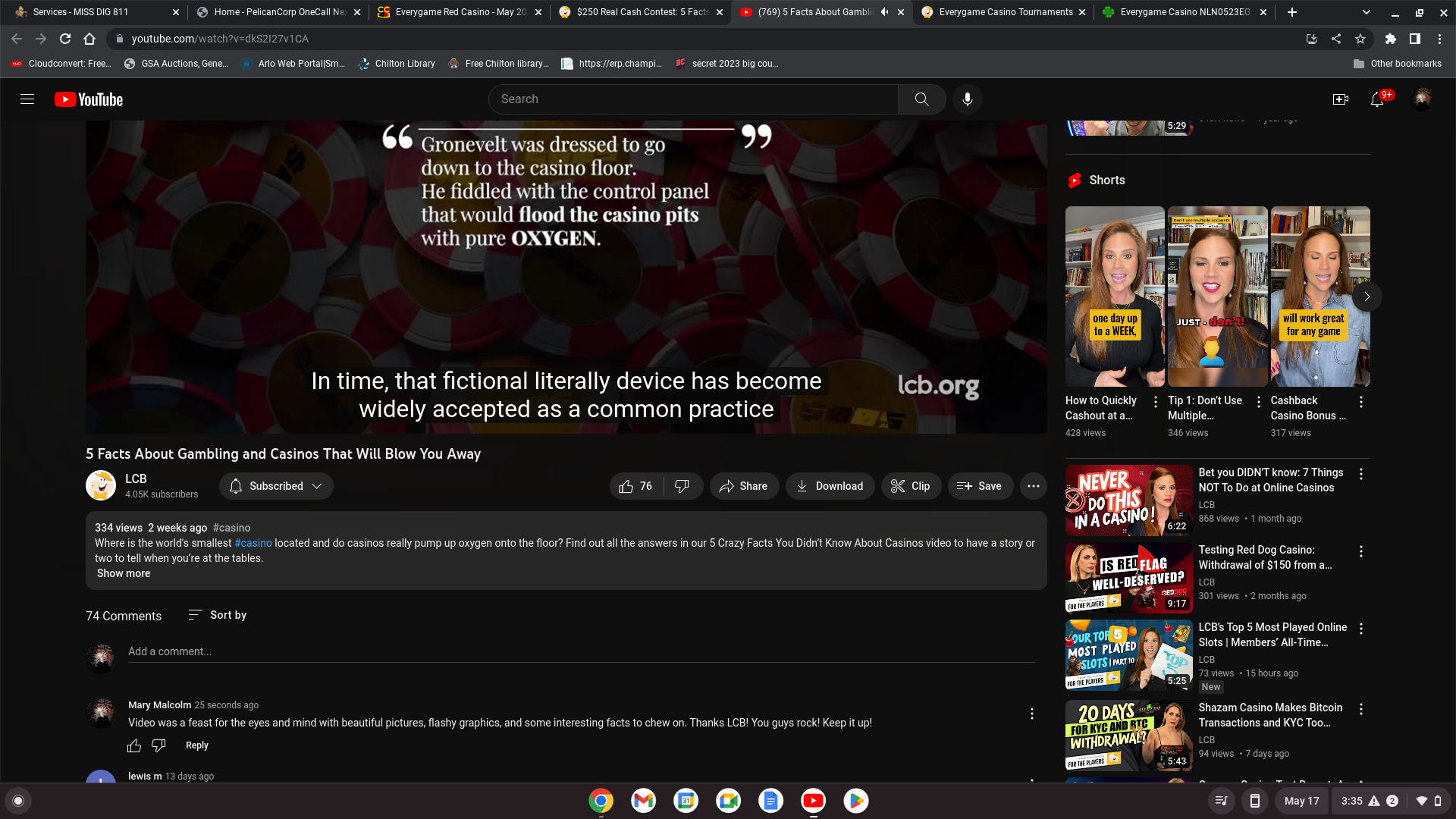Open a new Chrome tab

(x=1291, y=12)
